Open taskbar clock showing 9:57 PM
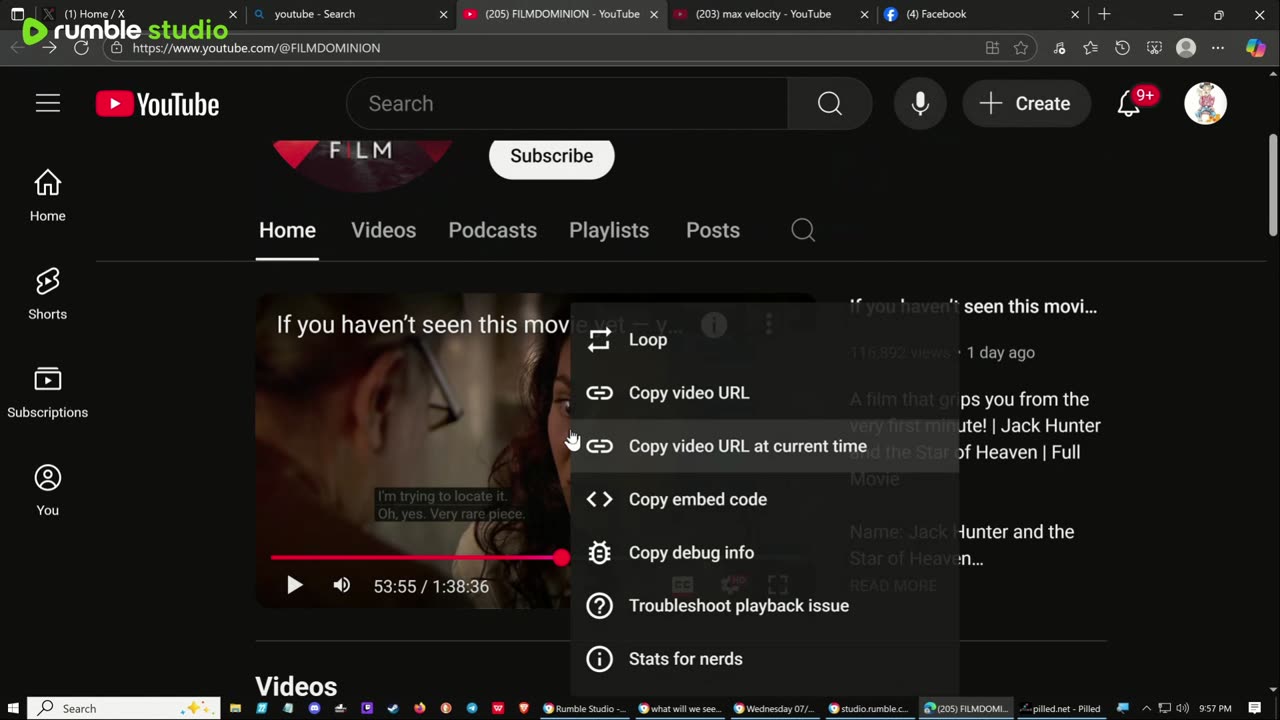 click(1215, 708)
